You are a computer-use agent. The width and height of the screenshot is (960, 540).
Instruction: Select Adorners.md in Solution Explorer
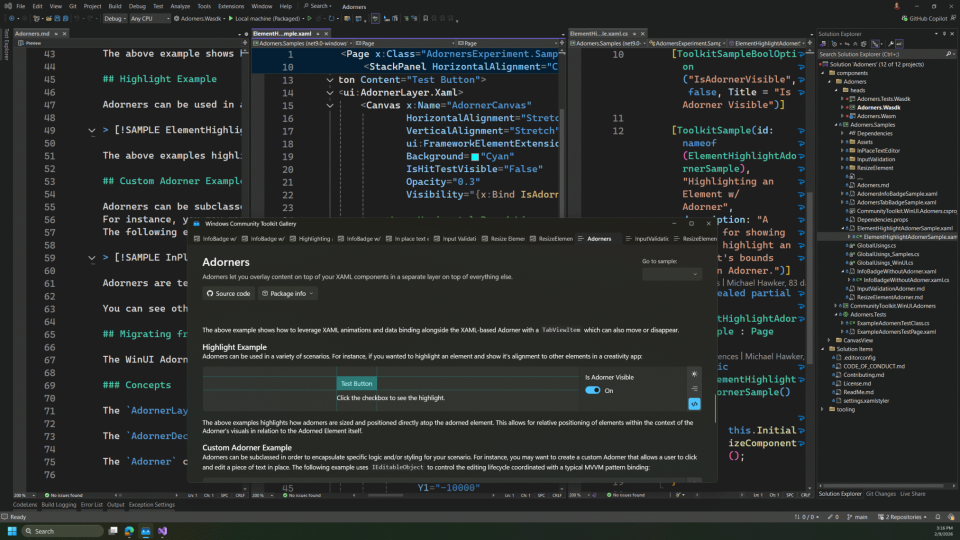[x=872, y=185]
